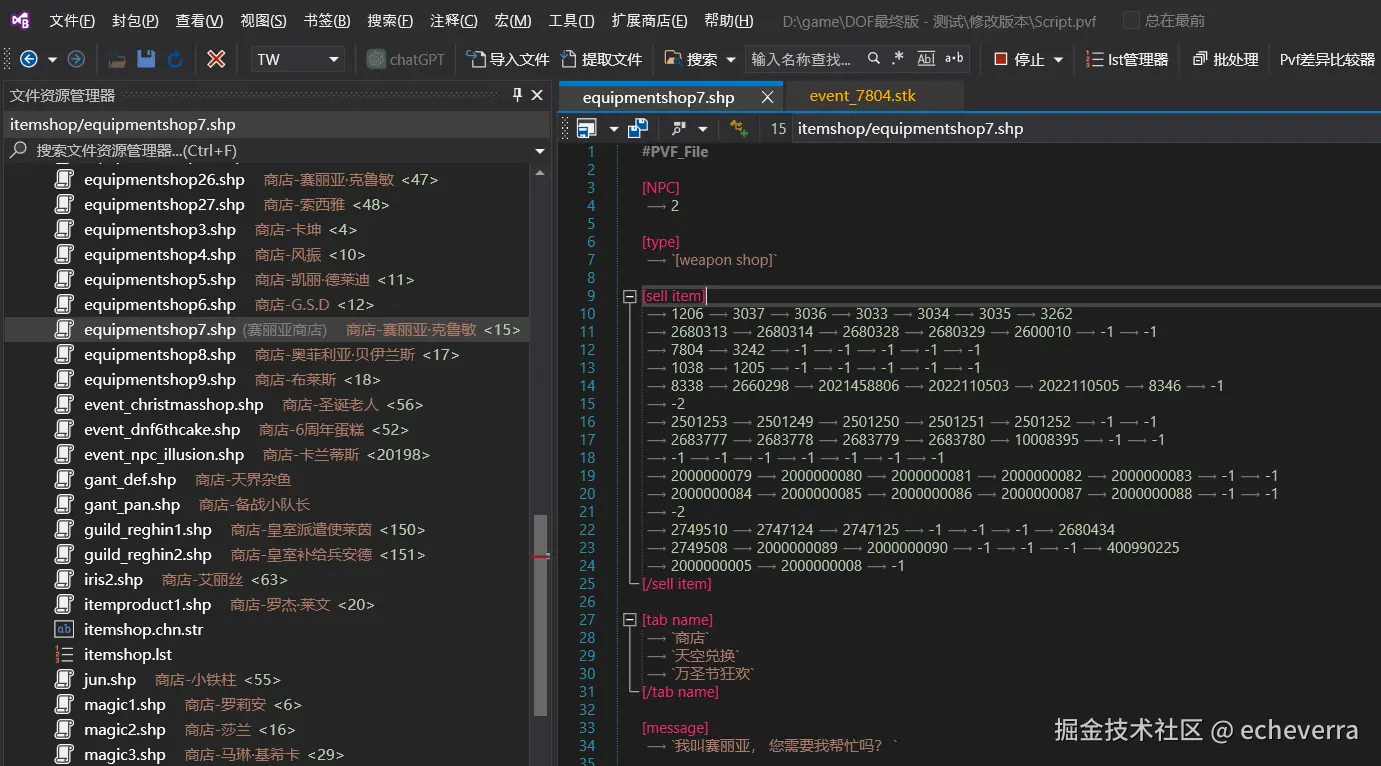
Task: Click the red 停止 stop button
Action: (1019, 59)
